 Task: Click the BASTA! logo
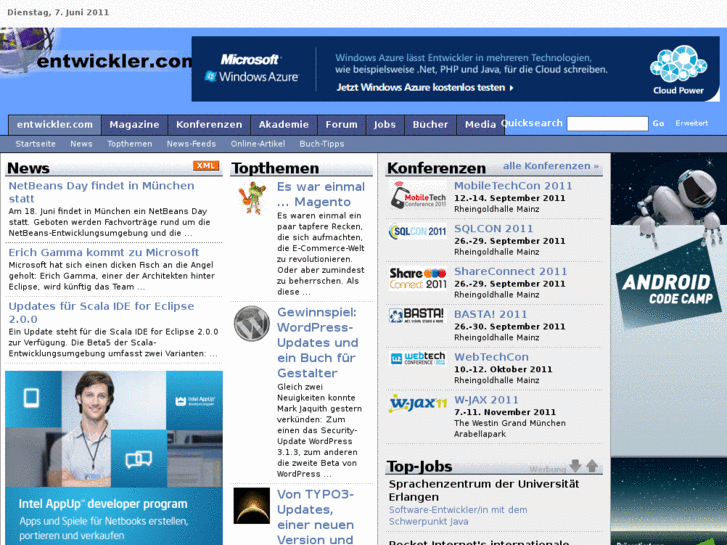pyautogui.click(x=417, y=315)
